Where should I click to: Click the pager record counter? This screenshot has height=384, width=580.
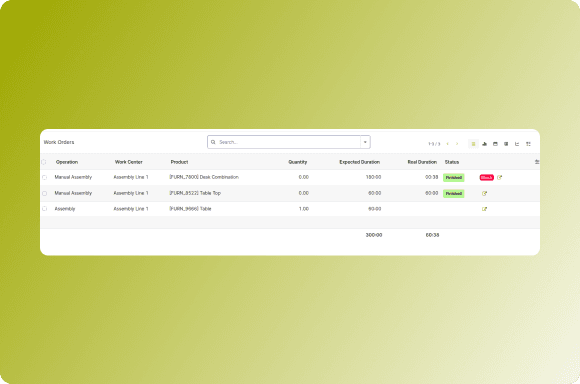434,144
